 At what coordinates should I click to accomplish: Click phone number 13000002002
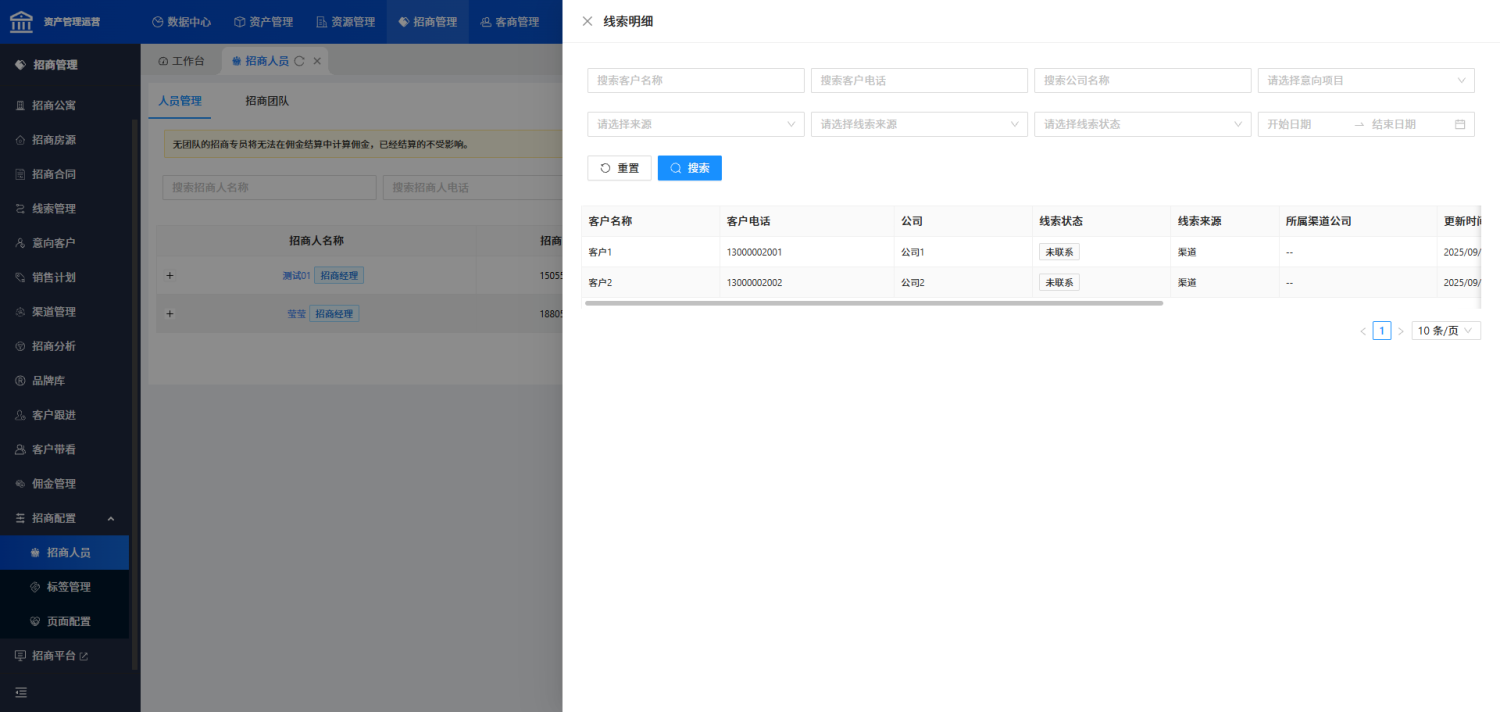(x=755, y=282)
